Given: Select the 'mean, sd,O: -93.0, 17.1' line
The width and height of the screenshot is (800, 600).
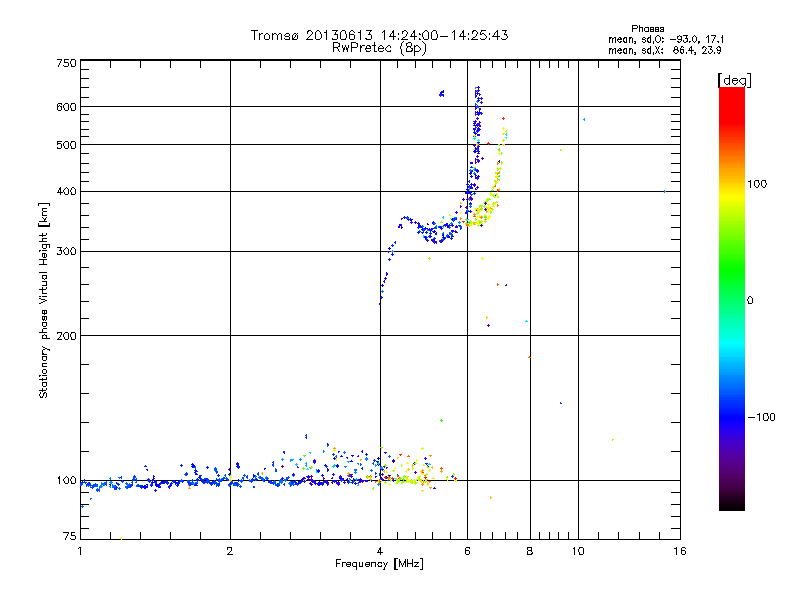Looking at the screenshot, I should pyautogui.click(x=666, y=39).
